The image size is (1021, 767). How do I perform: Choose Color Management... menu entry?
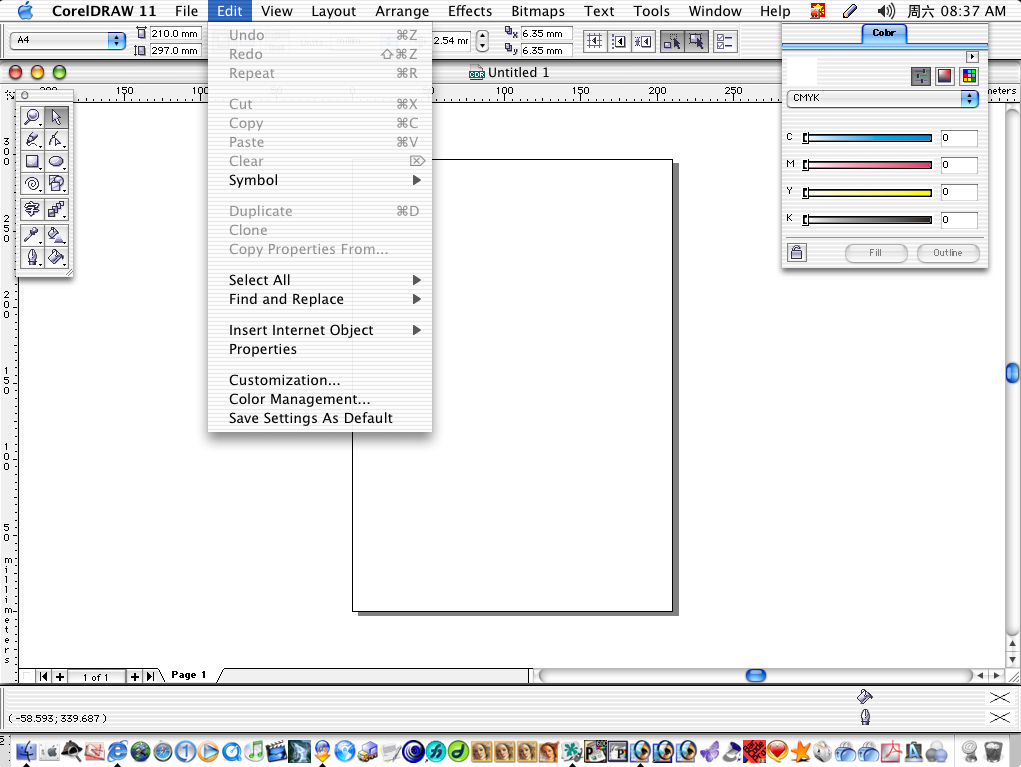tap(320, 399)
